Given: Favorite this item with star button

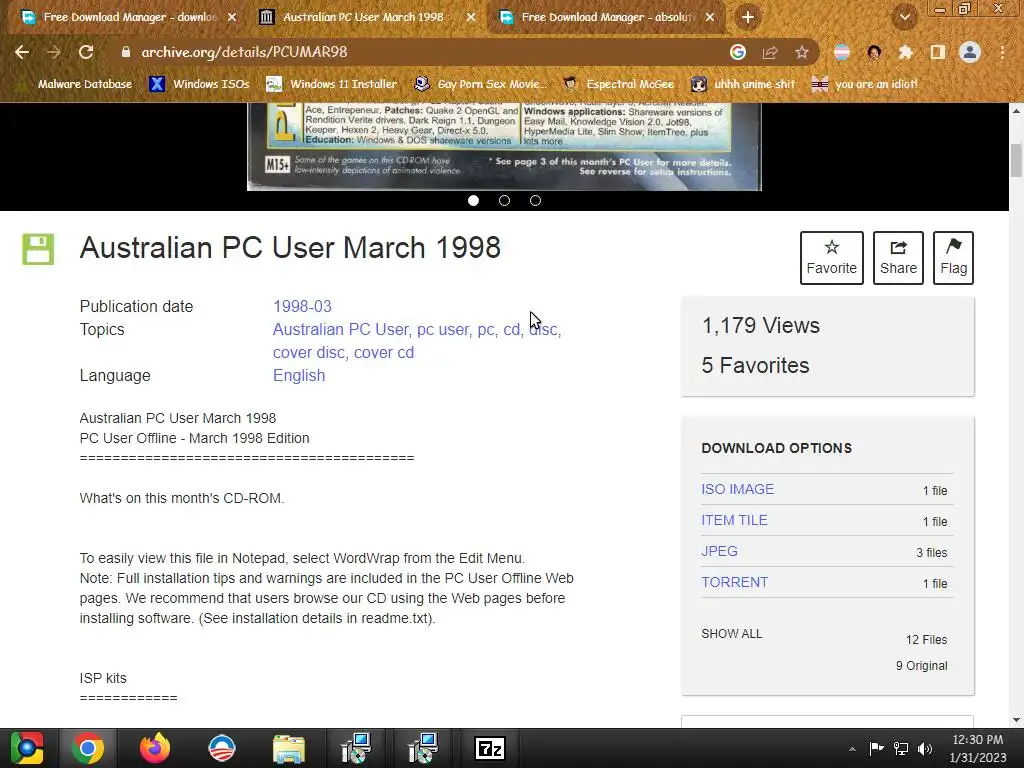Looking at the screenshot, I should click(831, 257).
